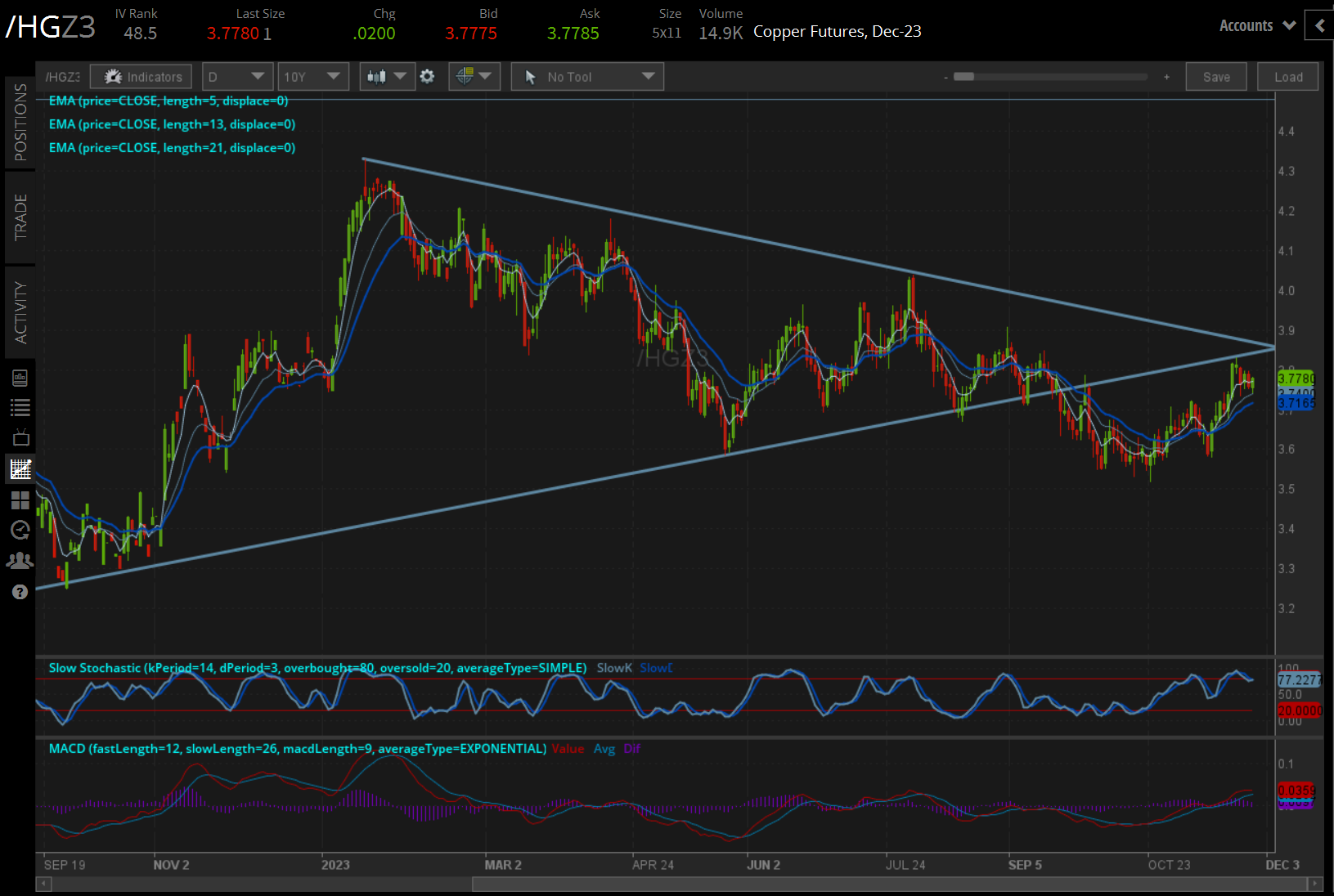Switch to the POSITIONS tab
This screenshot has width=1334, height=896.
pyautogui.click(x=20, y=123)
